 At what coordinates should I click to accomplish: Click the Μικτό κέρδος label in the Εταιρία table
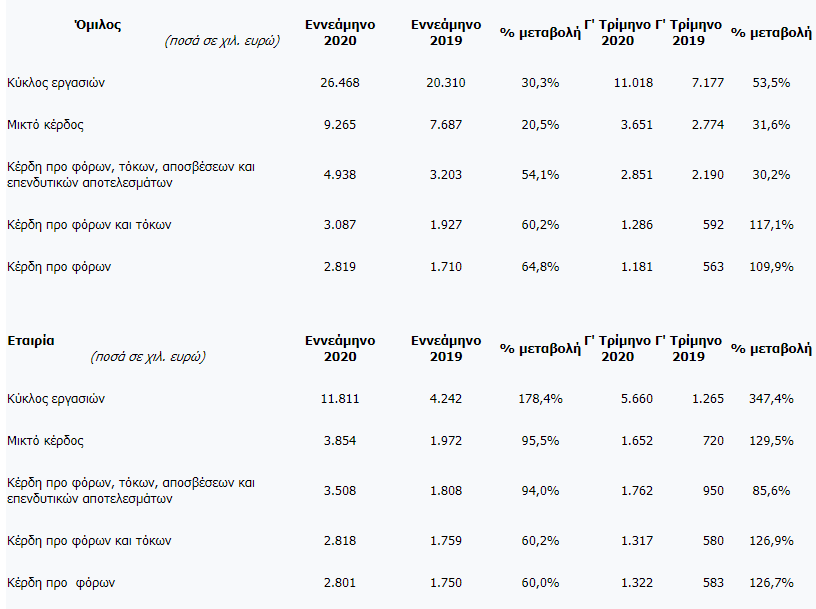(x=45, y=441)
